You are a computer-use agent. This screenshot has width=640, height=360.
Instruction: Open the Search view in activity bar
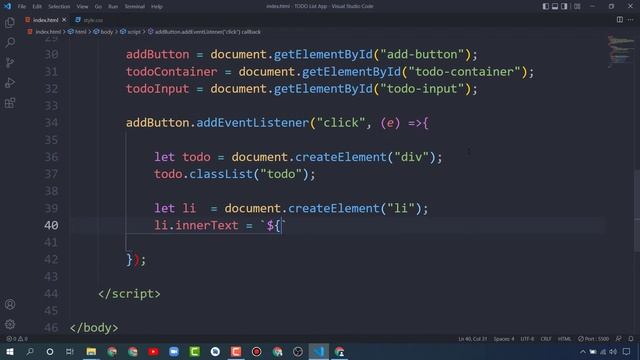coord(10,42)
